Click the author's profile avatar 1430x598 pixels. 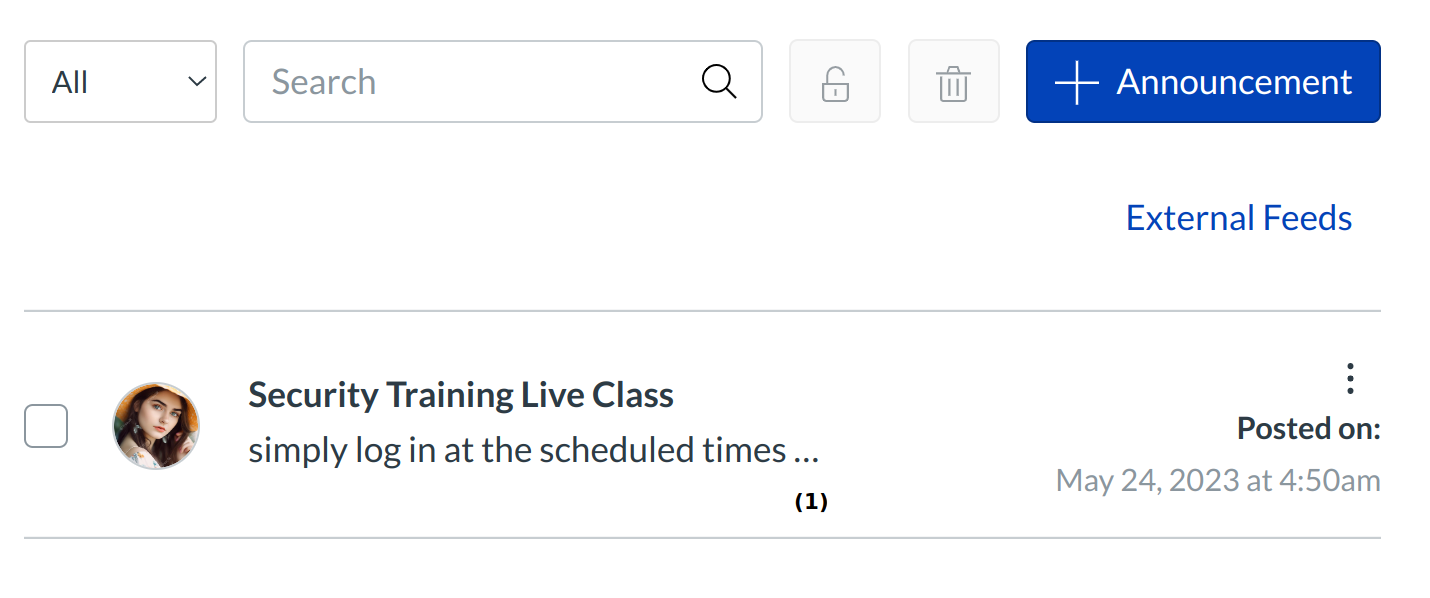(x=156, y=426)
